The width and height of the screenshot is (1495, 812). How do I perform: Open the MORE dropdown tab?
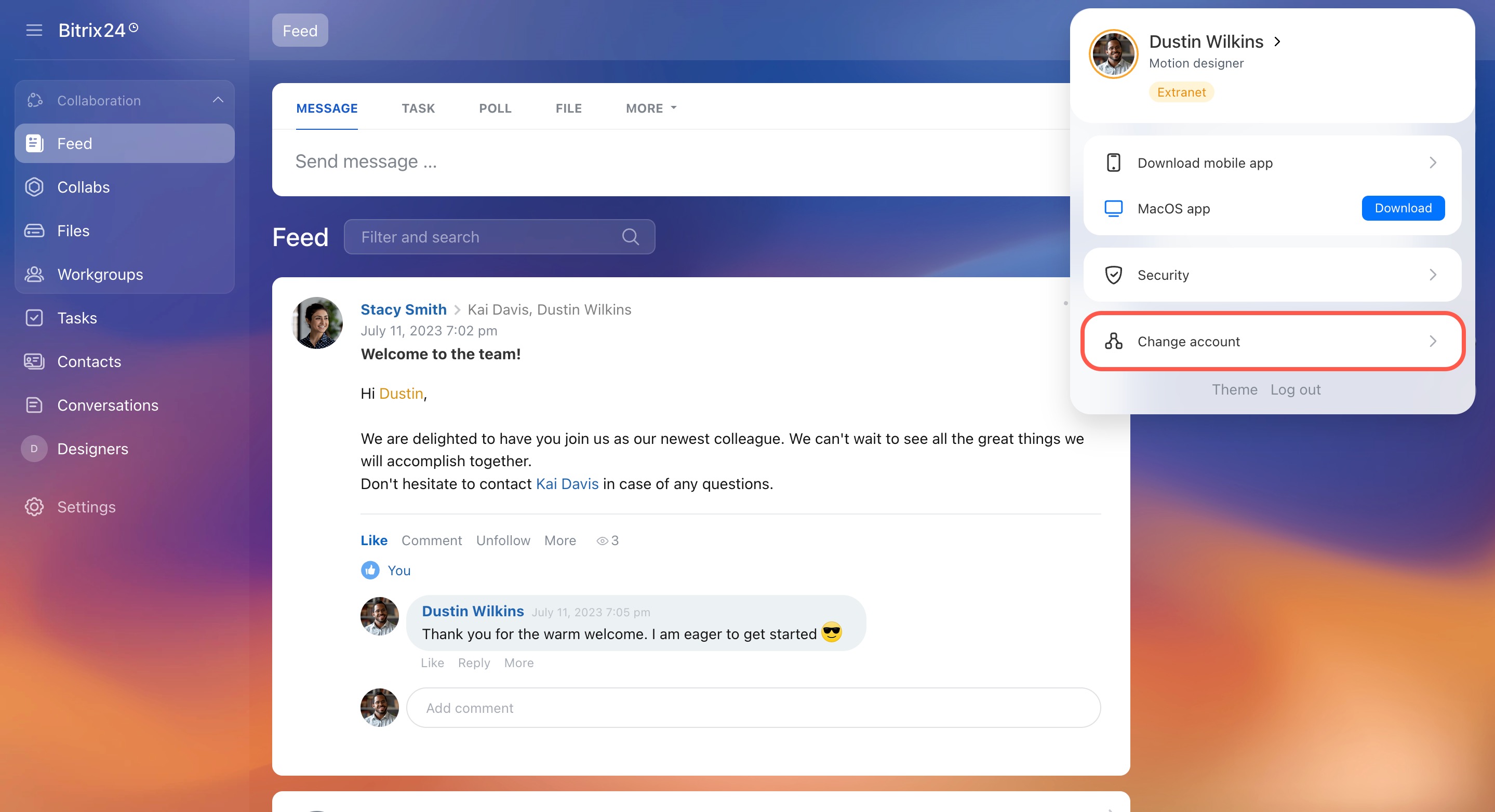click(x=650, y=109)
